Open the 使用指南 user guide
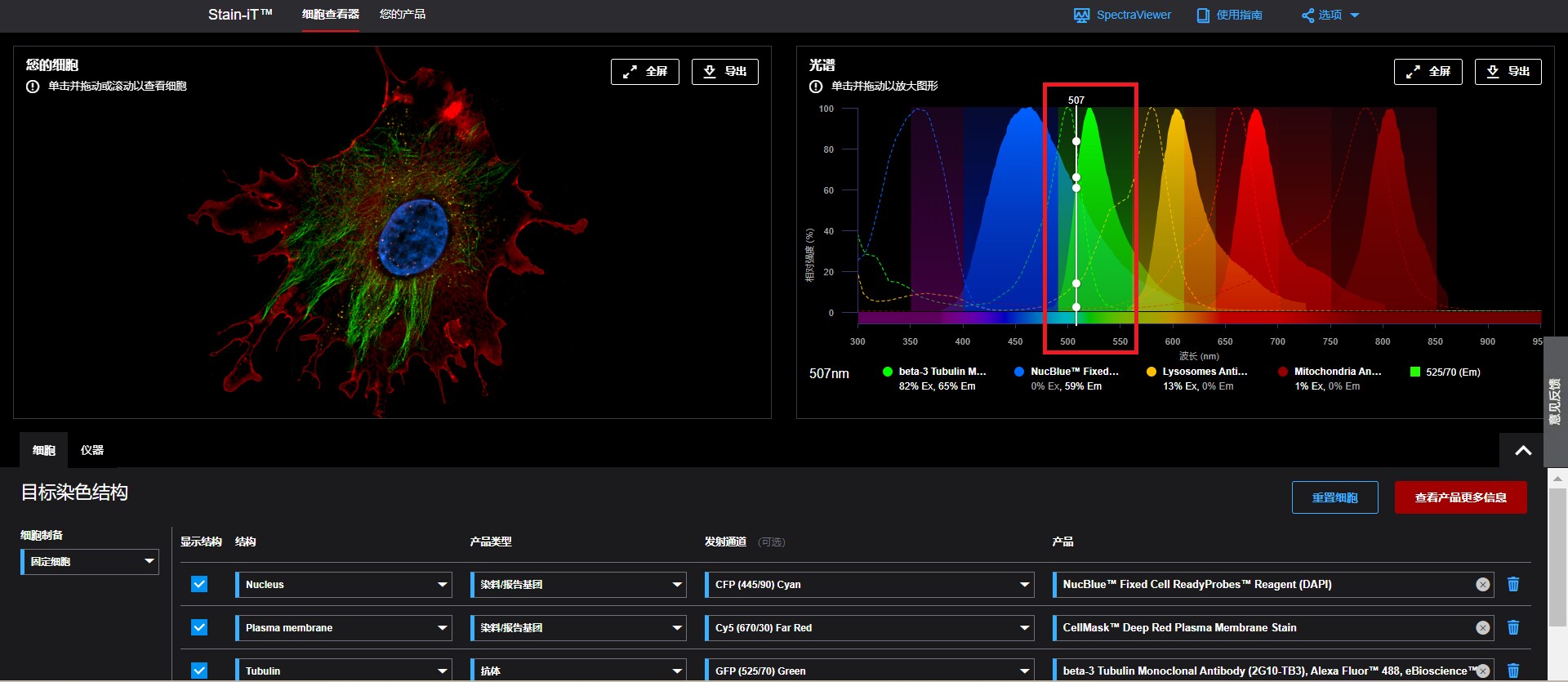The image size is (1568, 682). [1229, 15]
